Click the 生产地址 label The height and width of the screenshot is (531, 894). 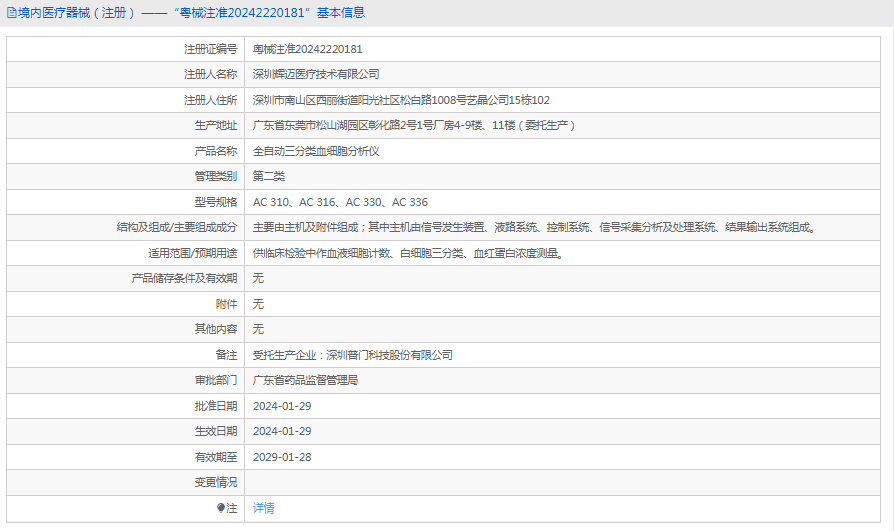(x=216, y=125)
